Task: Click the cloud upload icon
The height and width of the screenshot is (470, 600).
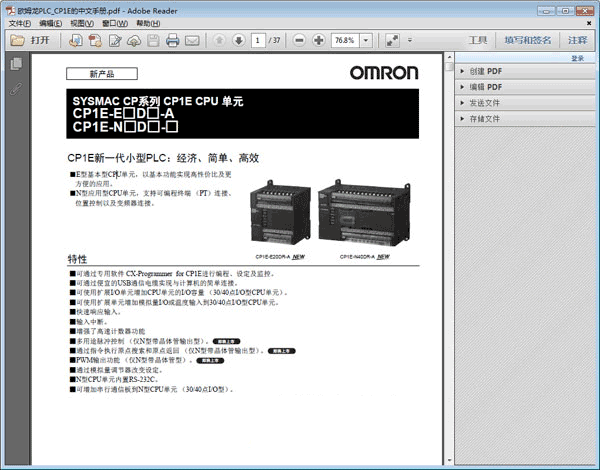Action: pyautogui.click(x=134, y=40)
